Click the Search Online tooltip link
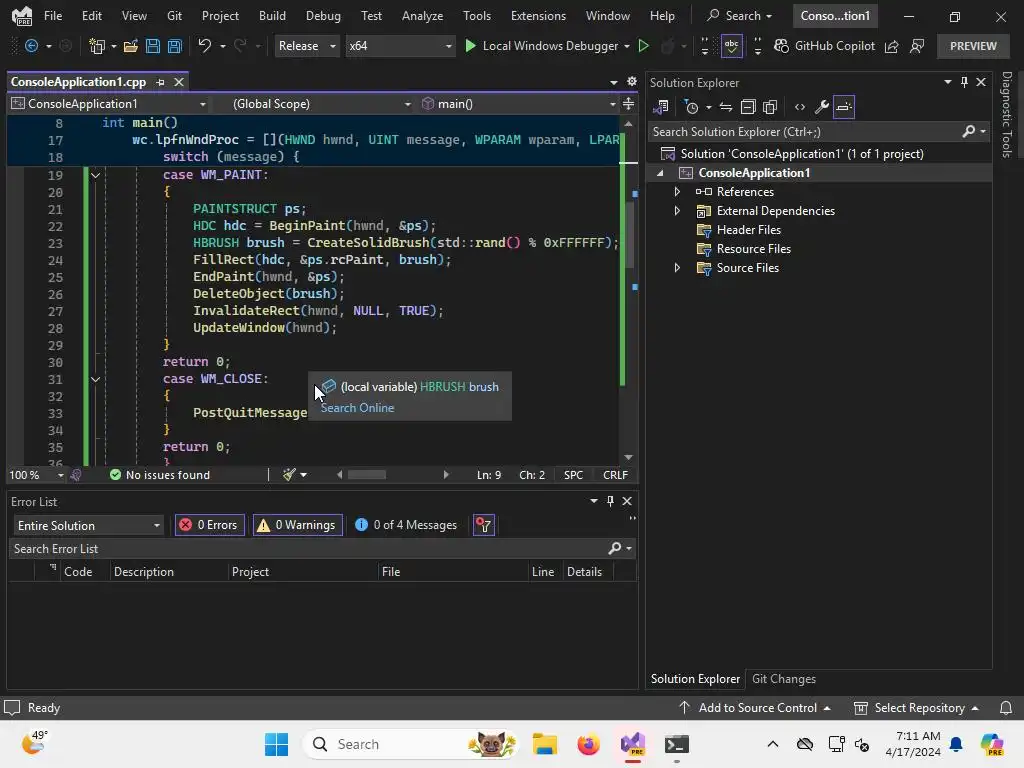Image resolution: width=1024 pixels, height=768 pixels. coord(357,408)
